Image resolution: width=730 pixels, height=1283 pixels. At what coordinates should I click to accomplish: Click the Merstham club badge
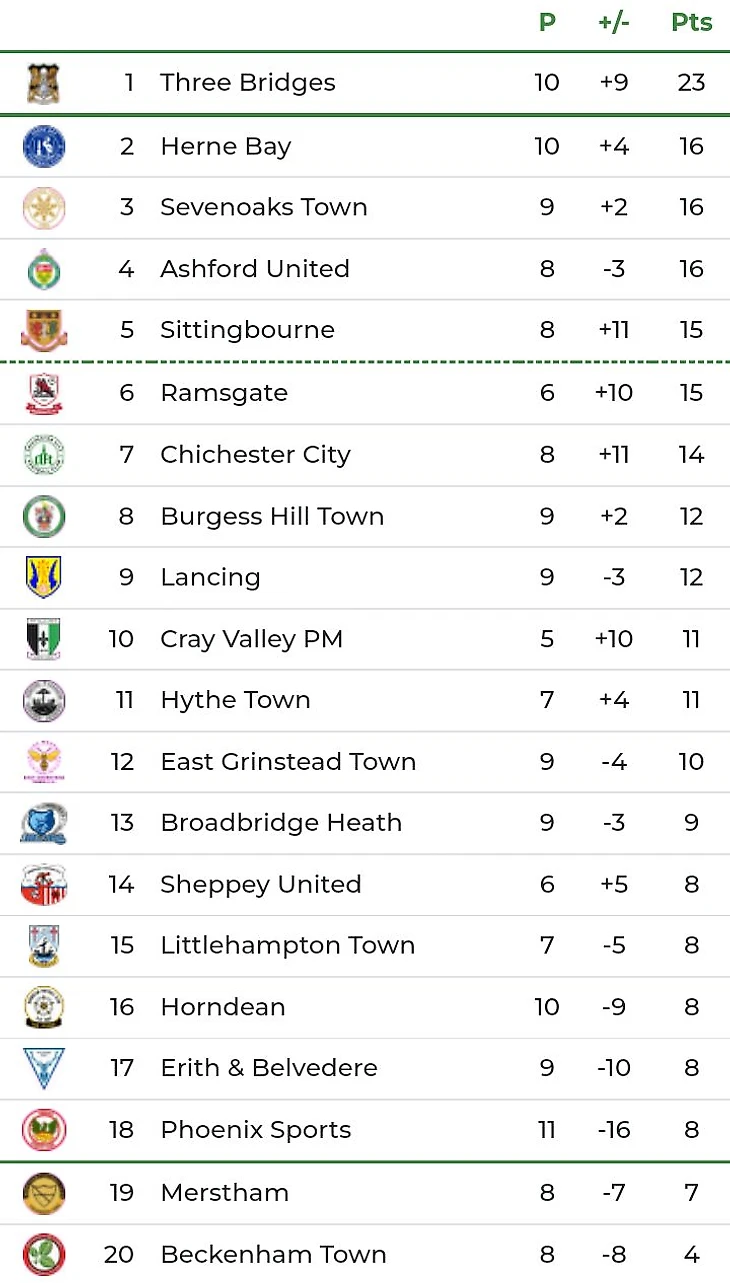pyautogui.click(x=43, y=1192)
